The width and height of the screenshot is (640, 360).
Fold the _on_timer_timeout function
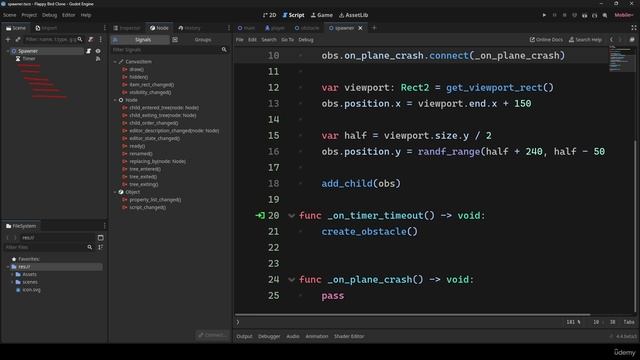coord(291,216)
